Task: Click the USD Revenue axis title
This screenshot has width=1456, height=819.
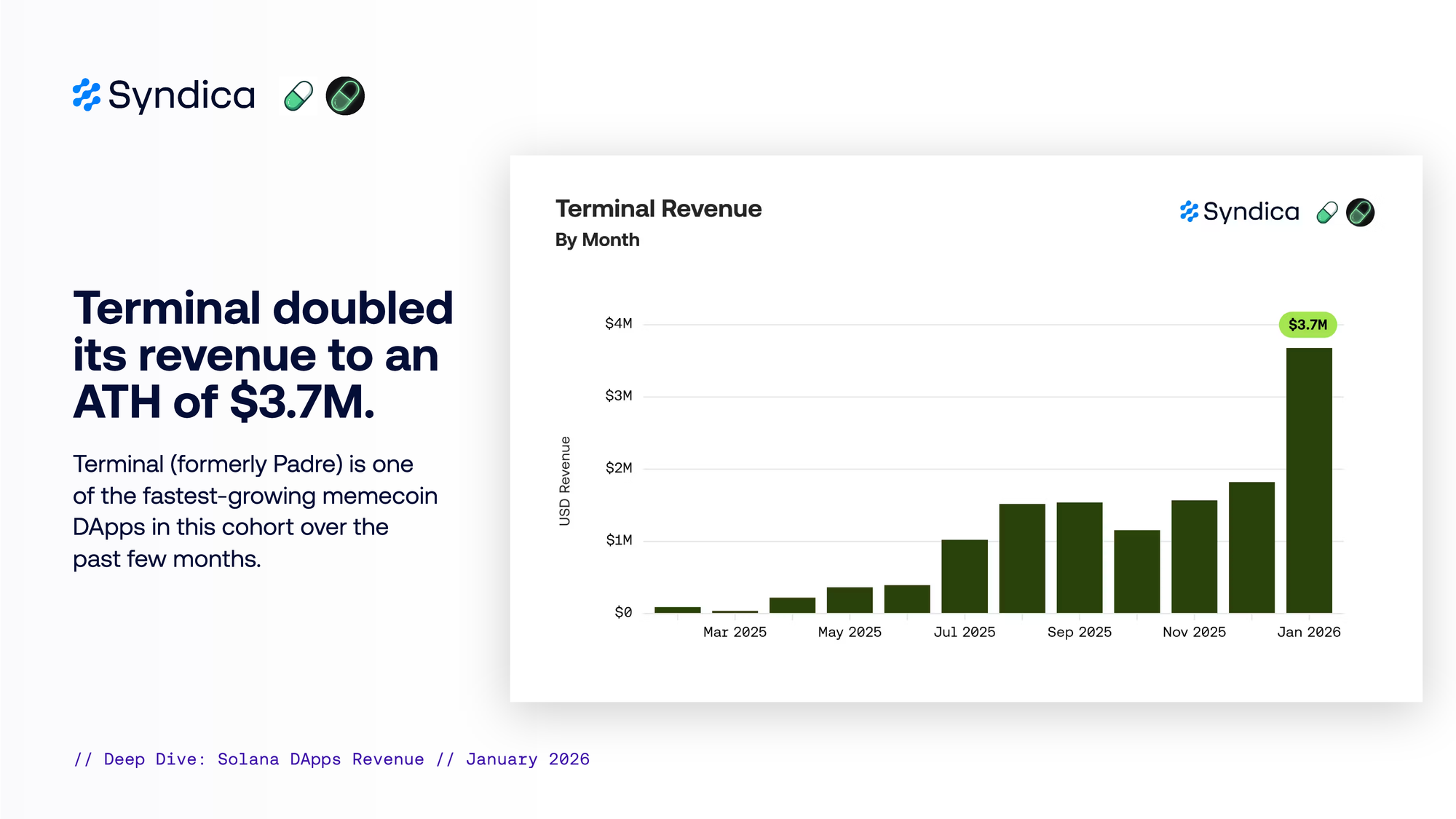Action: coord(565,480)
